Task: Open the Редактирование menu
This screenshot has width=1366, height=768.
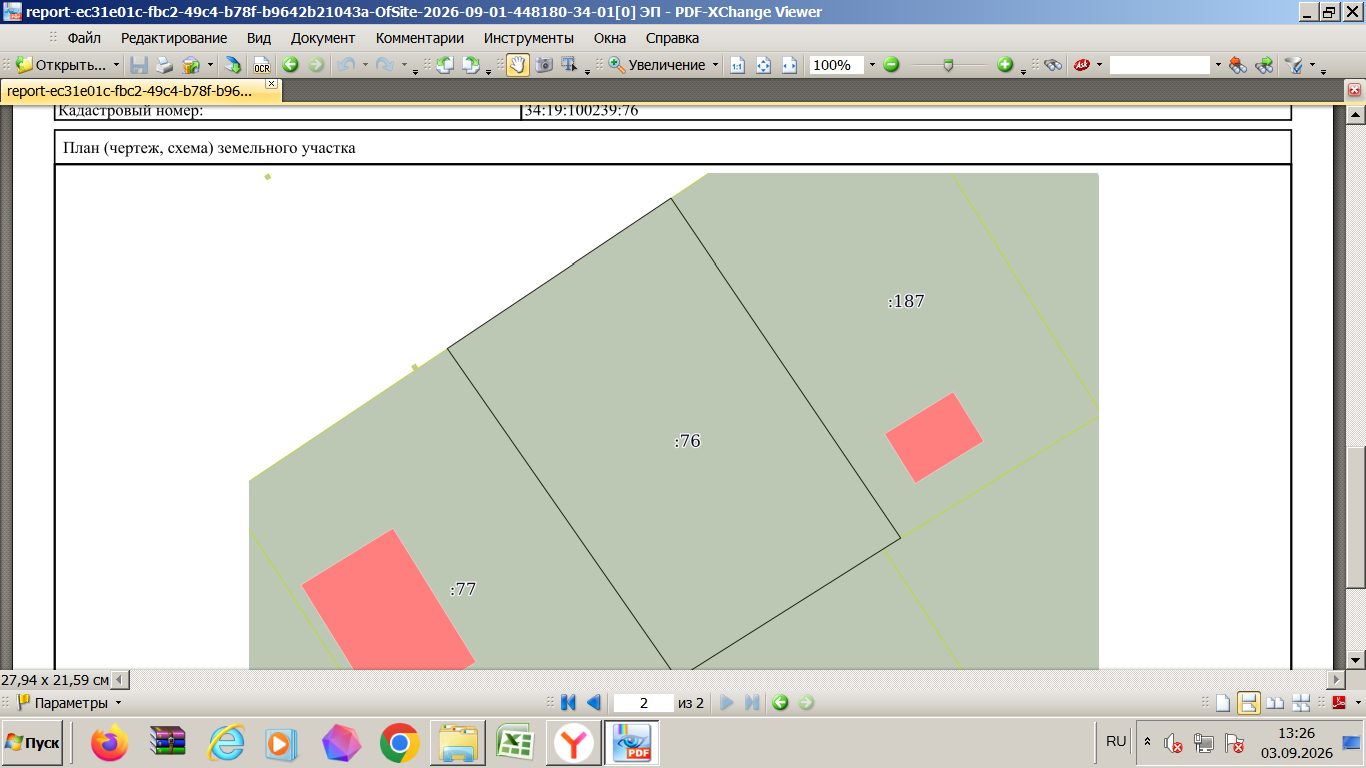Action: pyautogui.click(x=174, y=38)
